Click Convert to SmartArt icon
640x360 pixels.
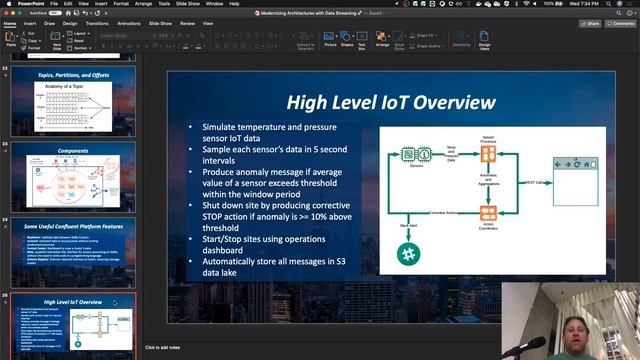(304, 37)
